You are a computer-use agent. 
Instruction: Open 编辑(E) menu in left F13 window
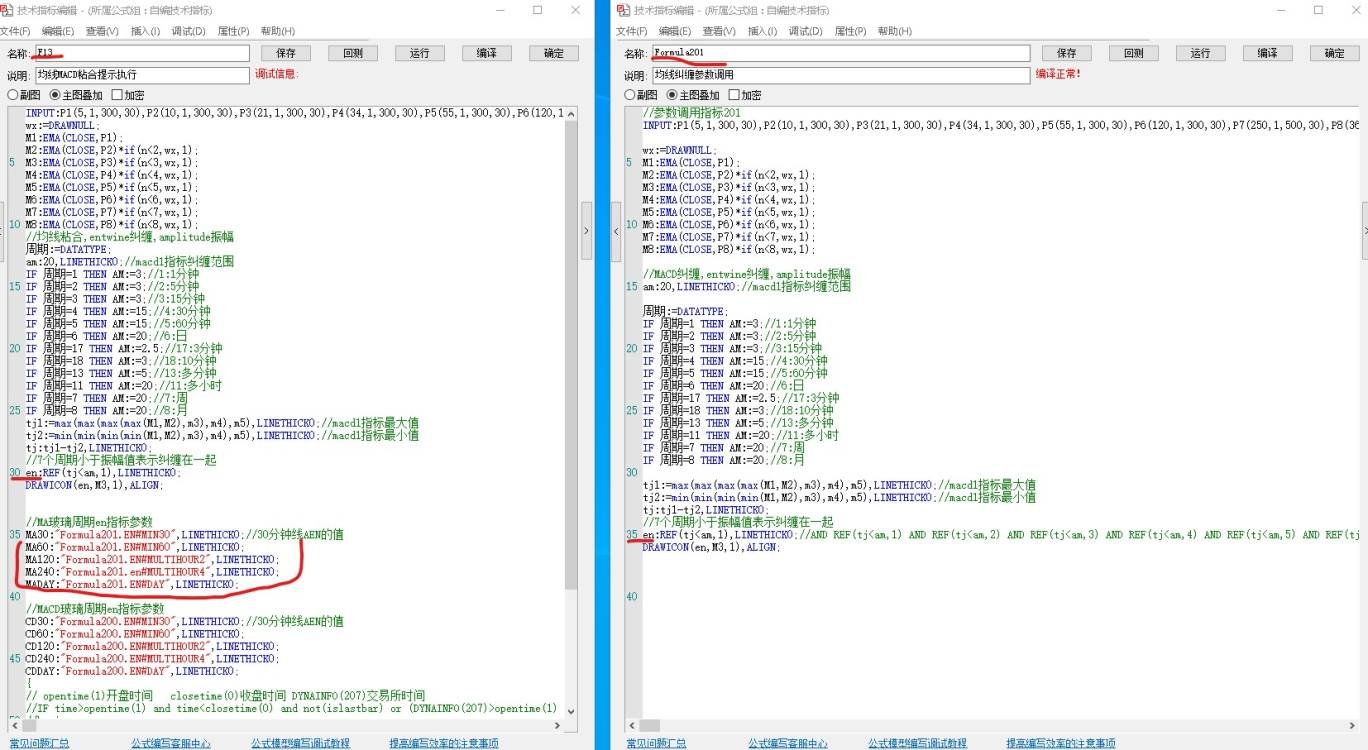(x=57, y=31)
